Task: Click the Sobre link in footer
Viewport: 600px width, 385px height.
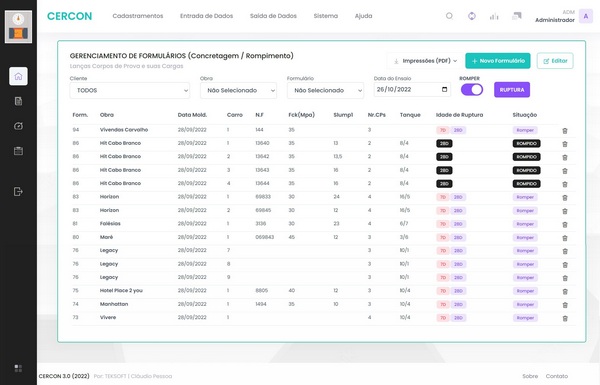Action: pyautogui.click(x=530, y=376)
